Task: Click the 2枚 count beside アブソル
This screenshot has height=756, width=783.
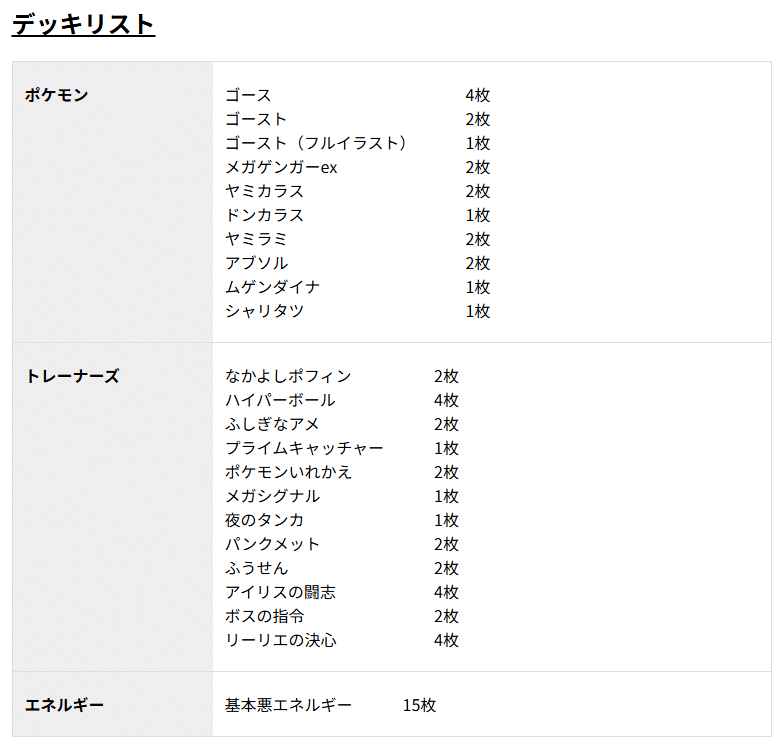Action: pyautogui.click(x=478, y=263)
